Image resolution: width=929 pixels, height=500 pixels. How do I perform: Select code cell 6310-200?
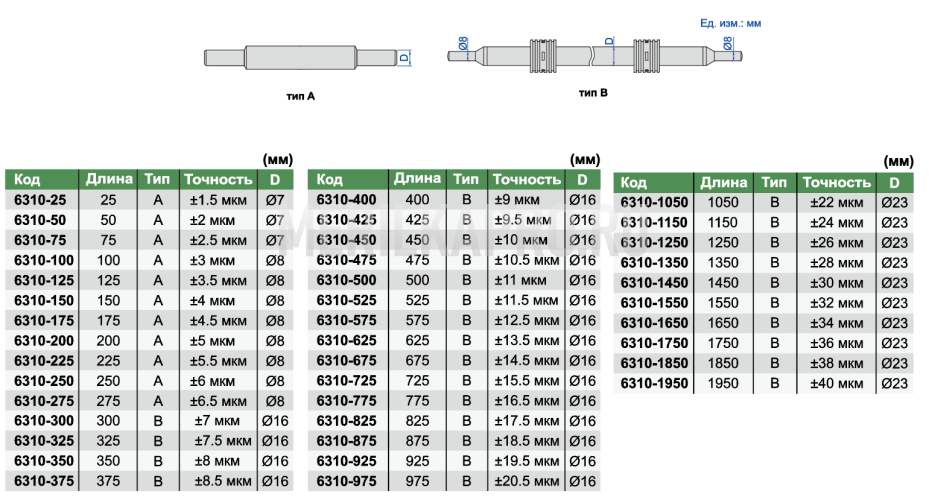pos(41,341)
